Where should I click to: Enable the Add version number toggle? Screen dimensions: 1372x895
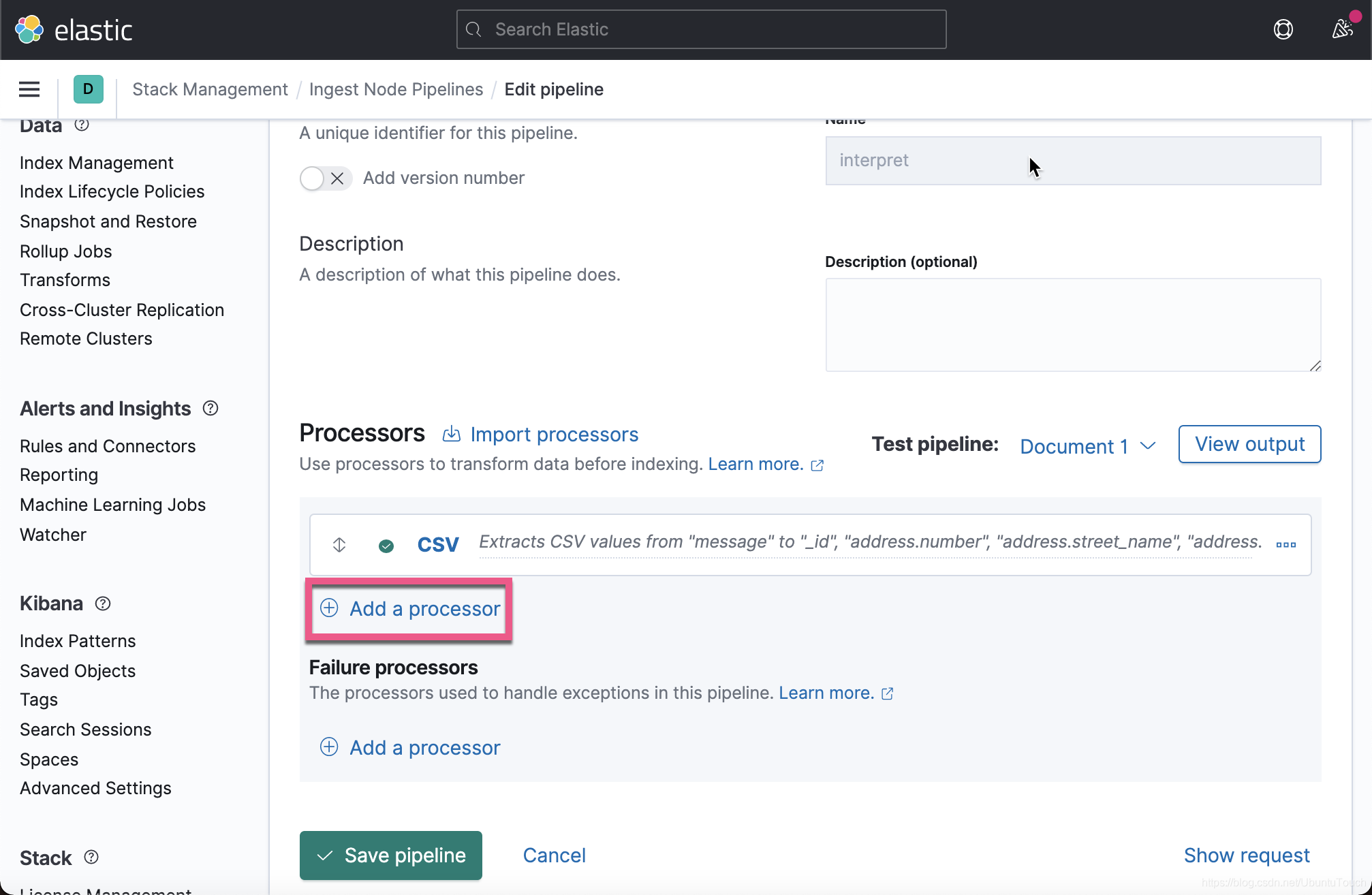click(x=311, y=178)
